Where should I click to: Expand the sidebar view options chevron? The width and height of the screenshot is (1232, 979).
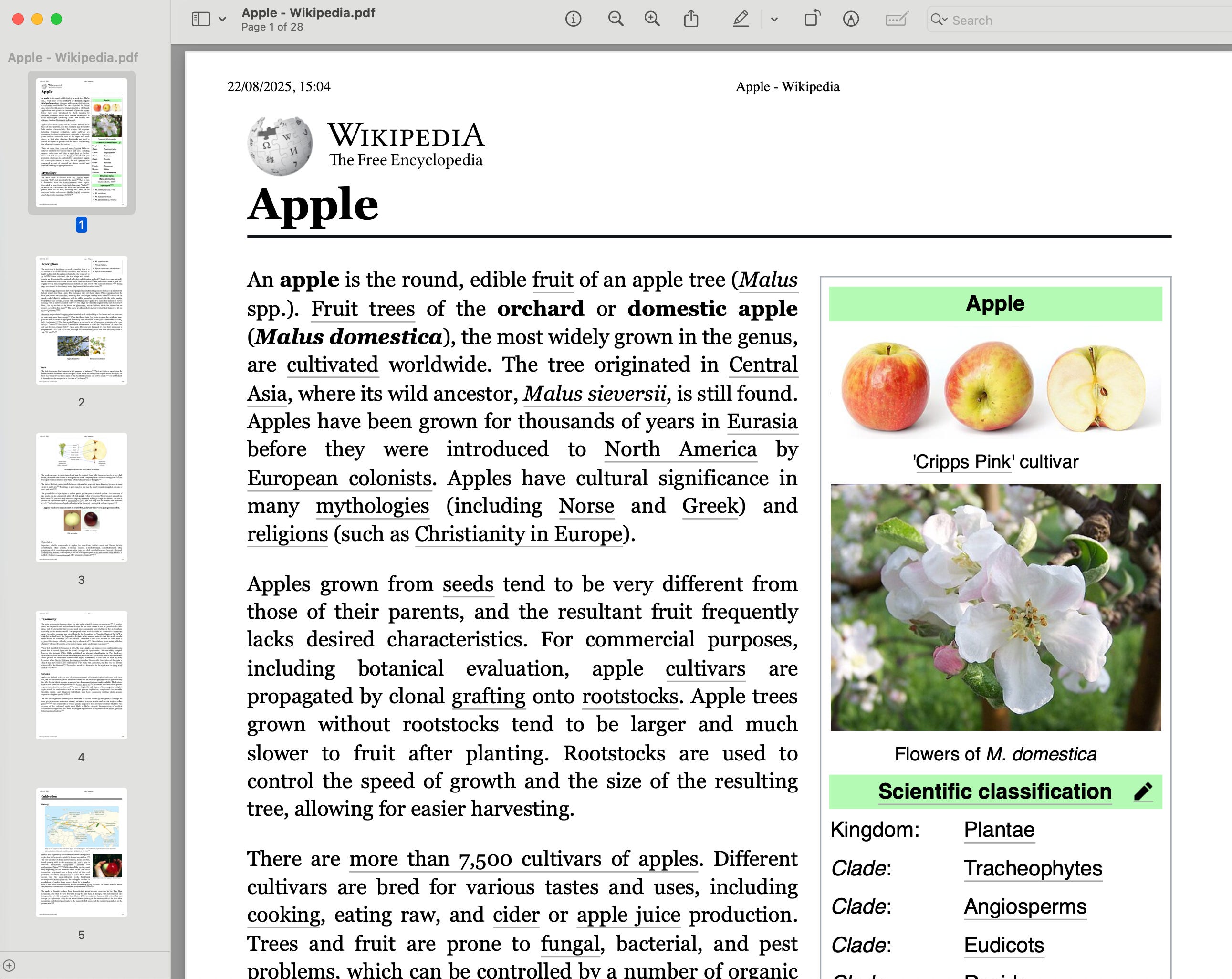[x=222, y=20]
